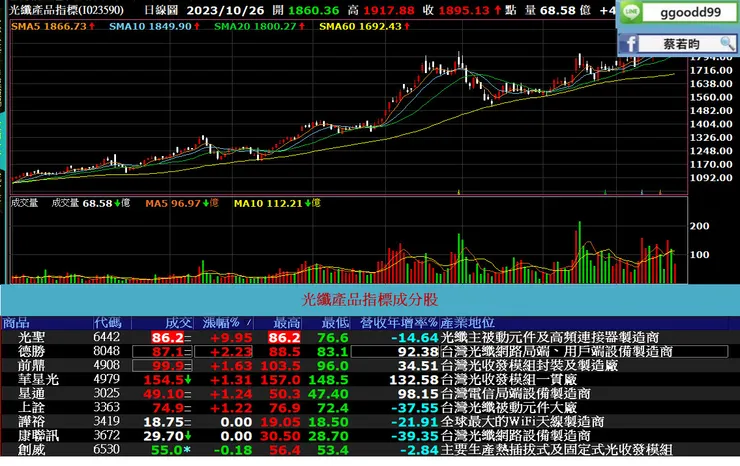The height and width of the screenshot is (466, 740).
Task: Click 台灣光收發模組一貫廠 description
Action: 508,380
